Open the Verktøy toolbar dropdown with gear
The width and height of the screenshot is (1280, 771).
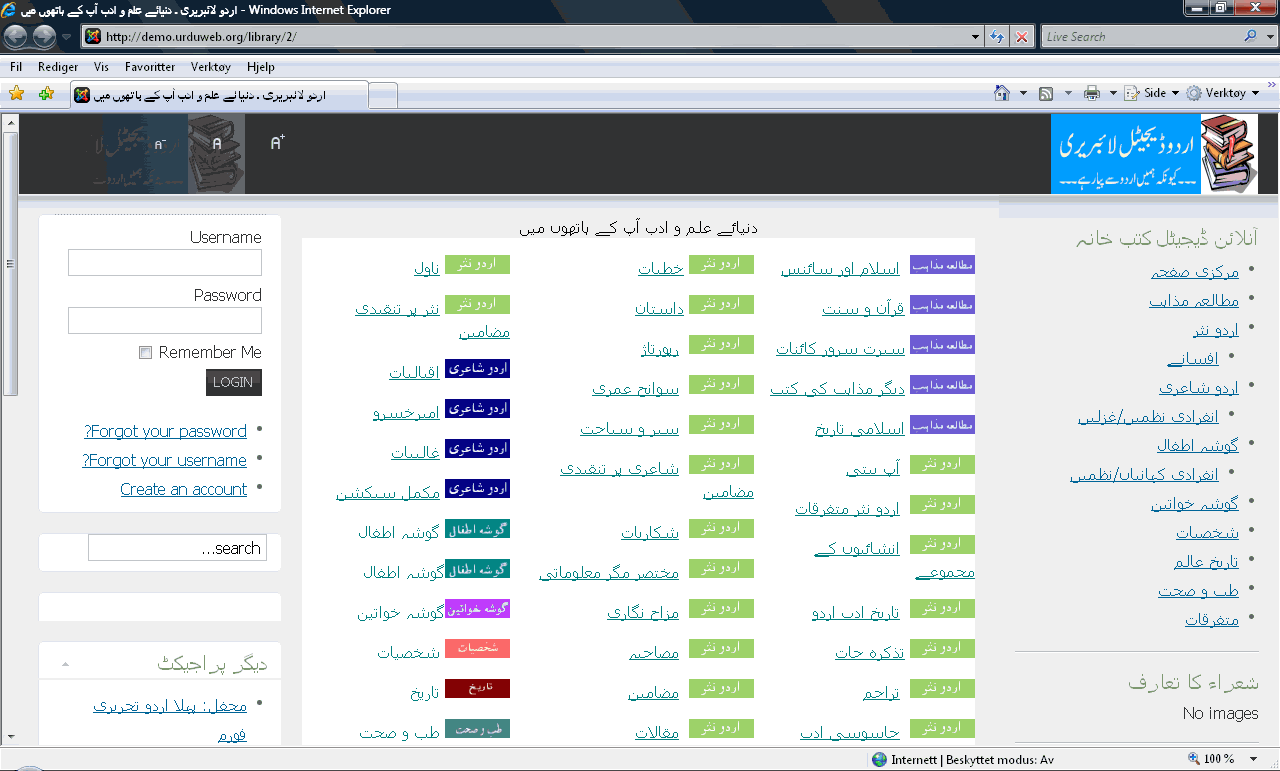pos(1223,93)
